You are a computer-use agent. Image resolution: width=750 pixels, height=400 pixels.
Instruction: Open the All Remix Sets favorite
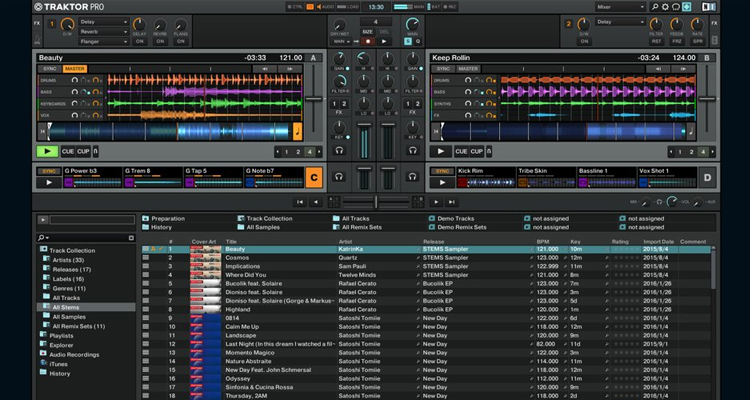[x=362, y=227]
